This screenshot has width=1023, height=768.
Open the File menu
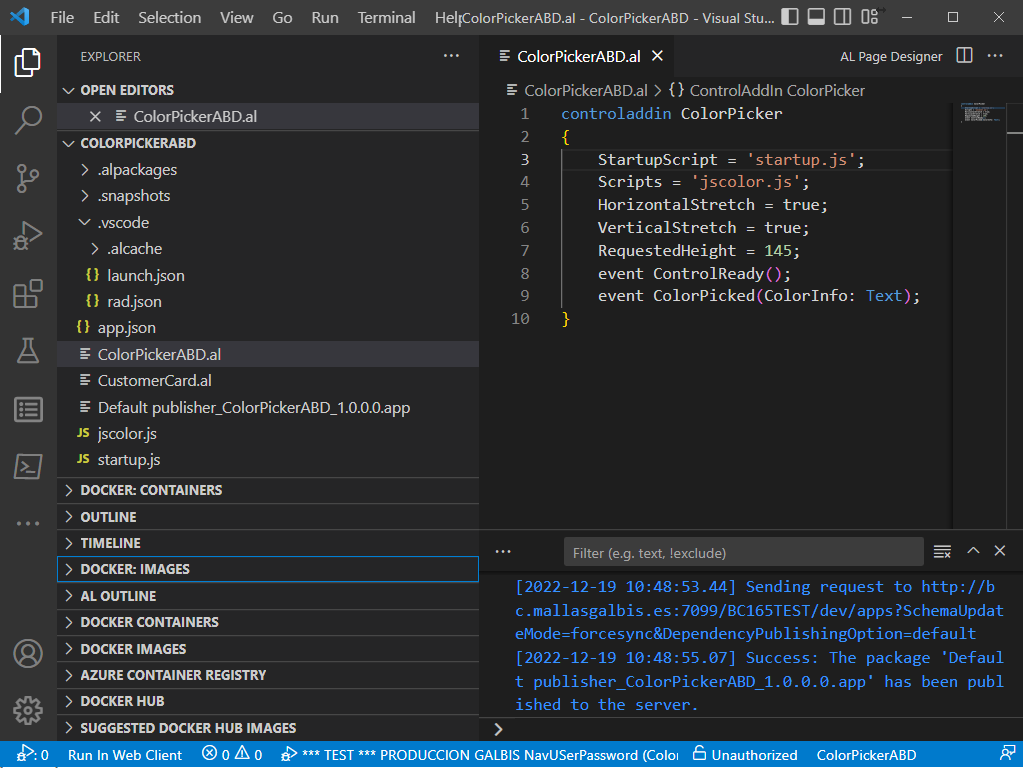click(62, 18)
